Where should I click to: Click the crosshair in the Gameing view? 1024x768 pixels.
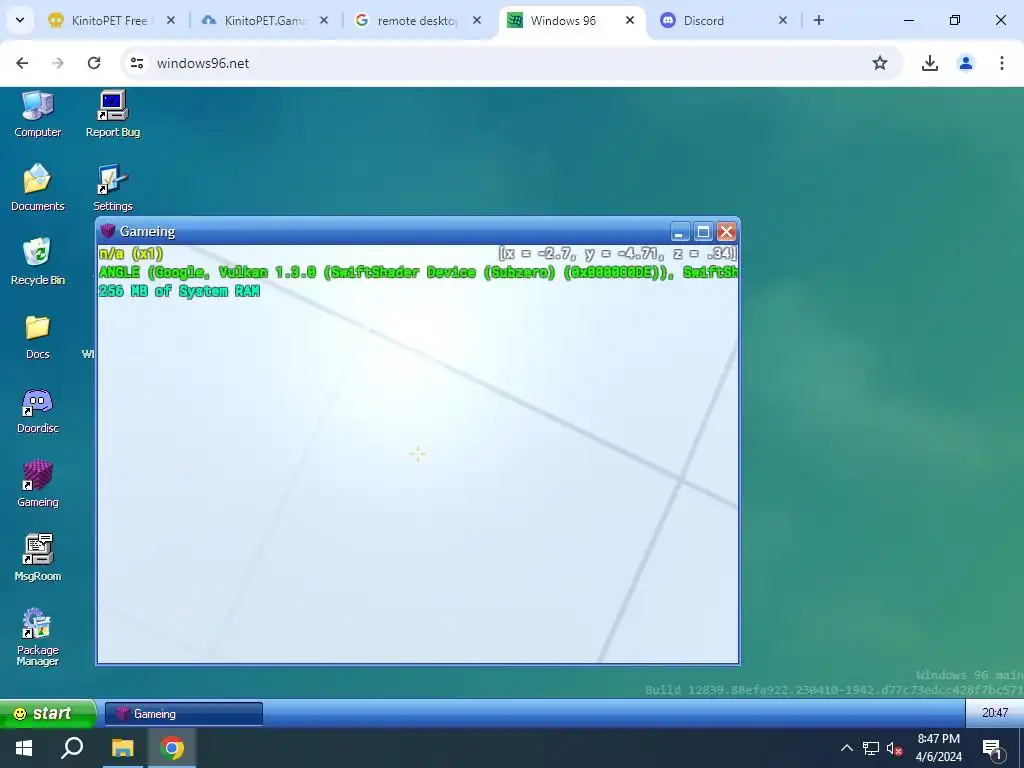click(418, 454)
